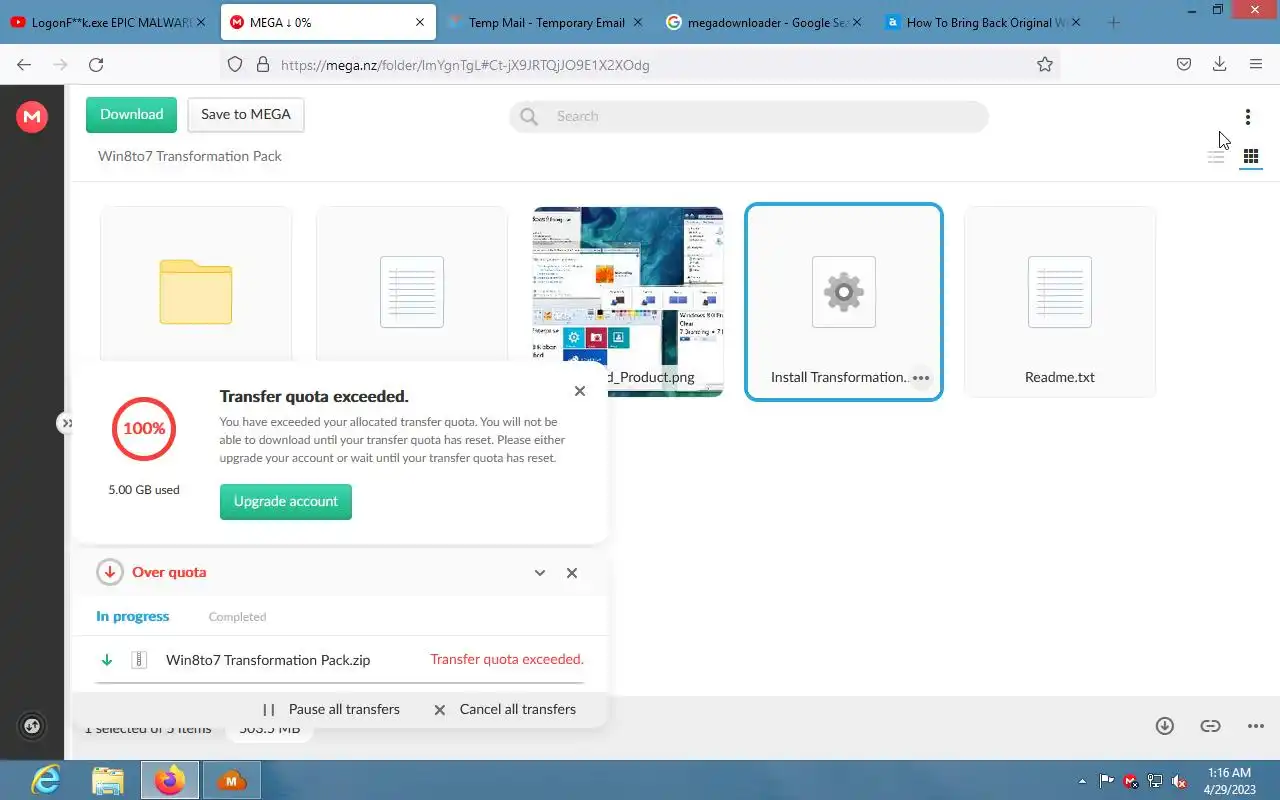Click Cancel all transfers
The width and height of the screenshot is (1280, 800).
pos(505,709)
